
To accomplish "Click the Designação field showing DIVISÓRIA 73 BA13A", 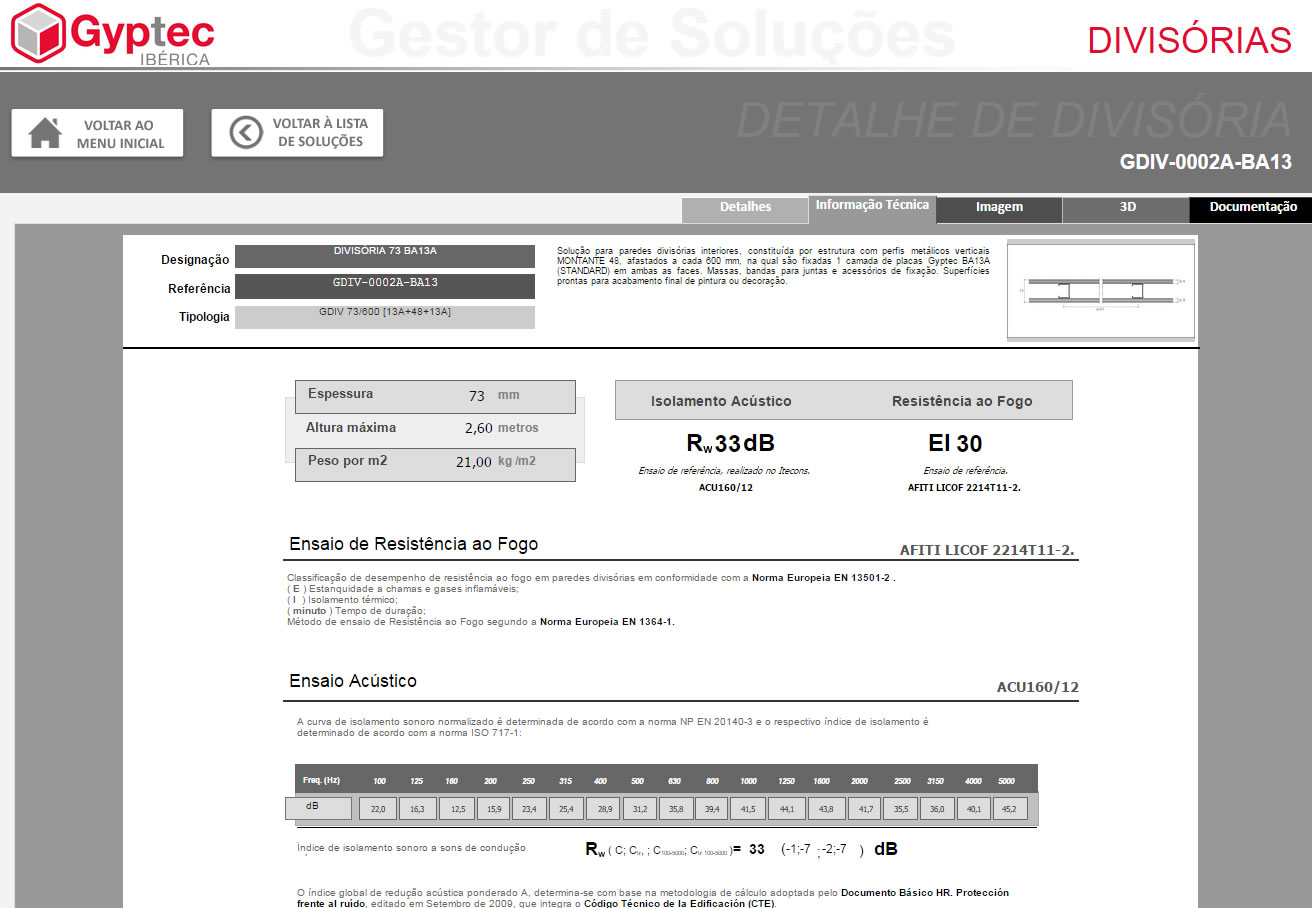I will (385, 257).
